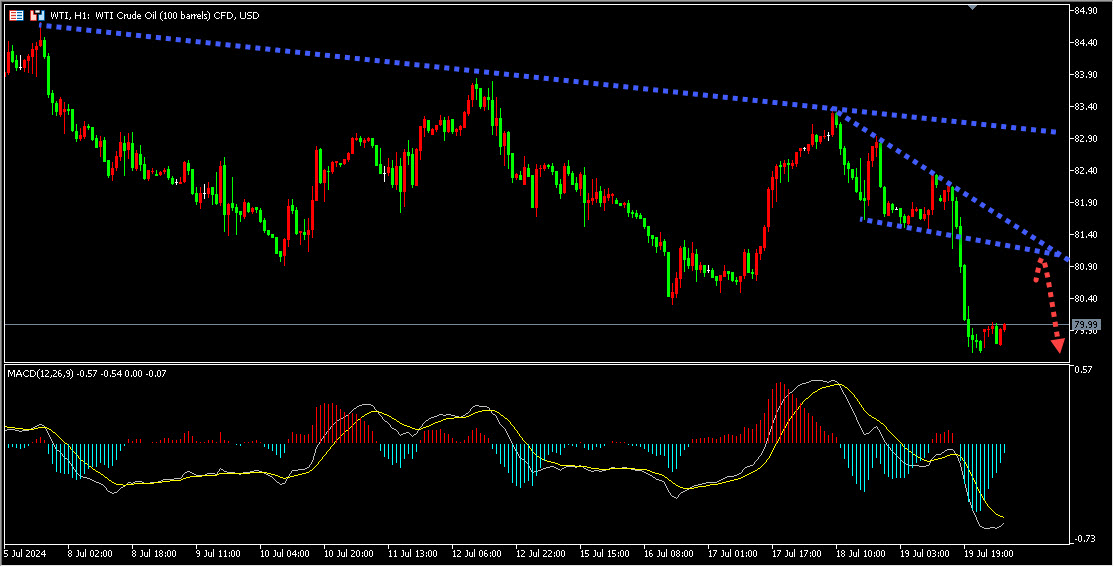The image size is (1114, 567).
Task: Click the 5 Jul 2024 date label
Action: (x=25, y=553)
